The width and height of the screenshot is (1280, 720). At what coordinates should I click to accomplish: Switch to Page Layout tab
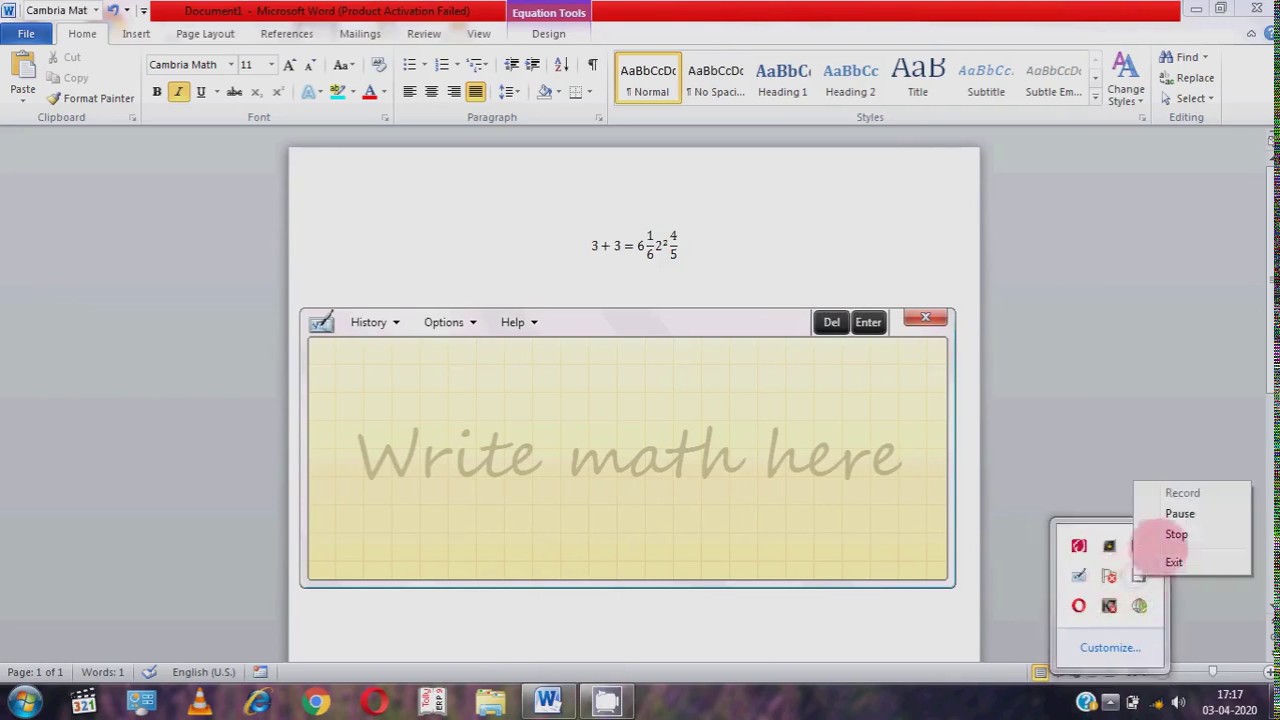click(205, 34)
